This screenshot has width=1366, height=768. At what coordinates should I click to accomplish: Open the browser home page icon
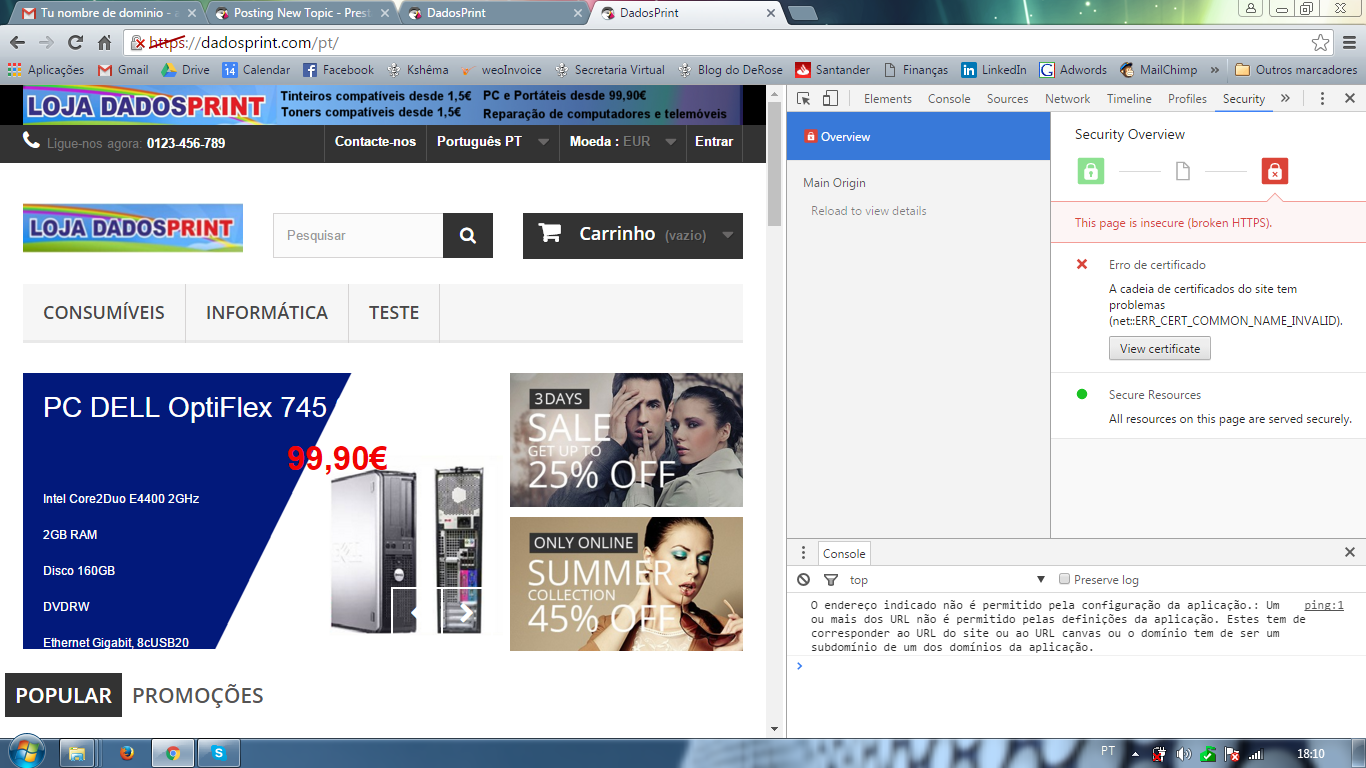click(104, 43)
